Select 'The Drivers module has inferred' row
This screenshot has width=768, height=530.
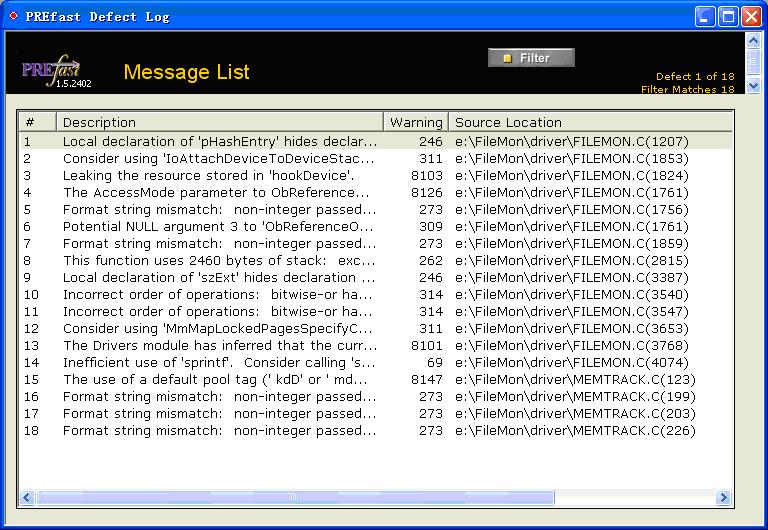376,346
